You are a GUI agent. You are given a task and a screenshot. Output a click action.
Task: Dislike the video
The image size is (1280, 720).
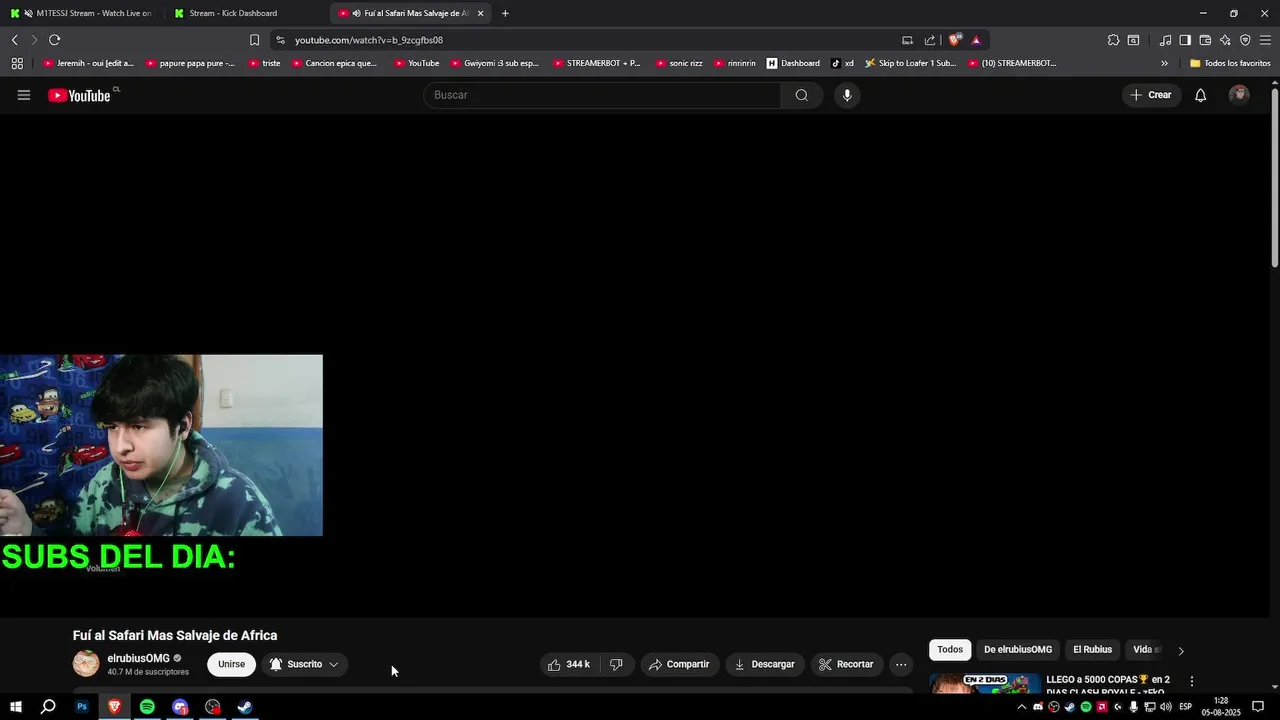[x=616, y=664]
